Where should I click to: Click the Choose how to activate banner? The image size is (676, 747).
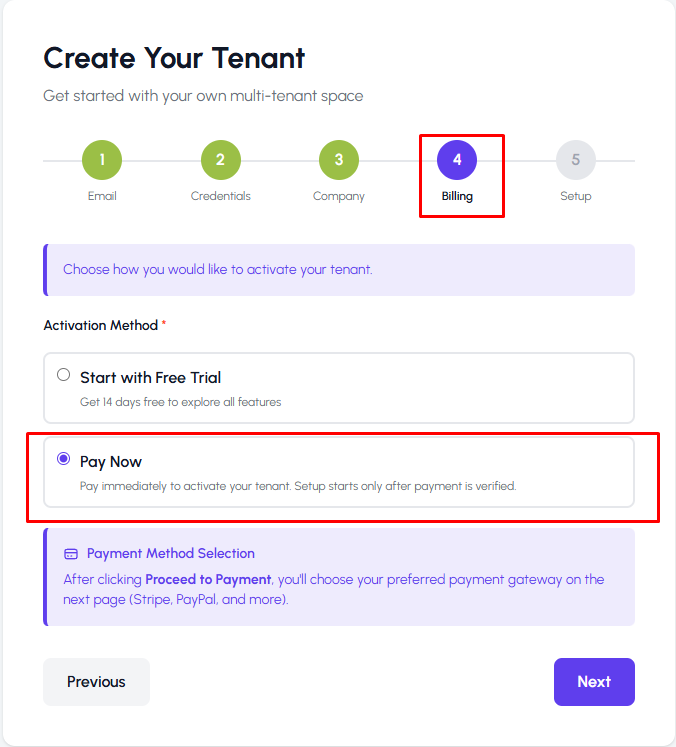point(217,269)
